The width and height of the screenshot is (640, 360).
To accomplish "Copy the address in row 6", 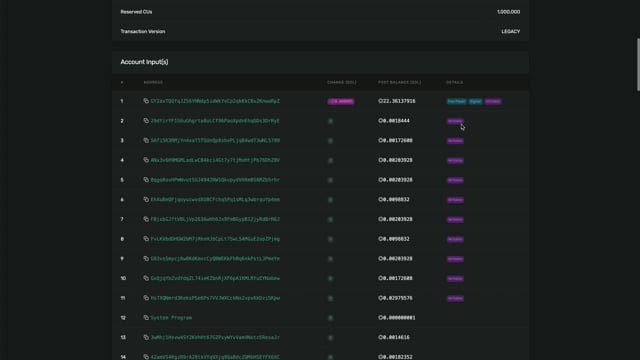I will pyautogui.click(x=146, y=200).
